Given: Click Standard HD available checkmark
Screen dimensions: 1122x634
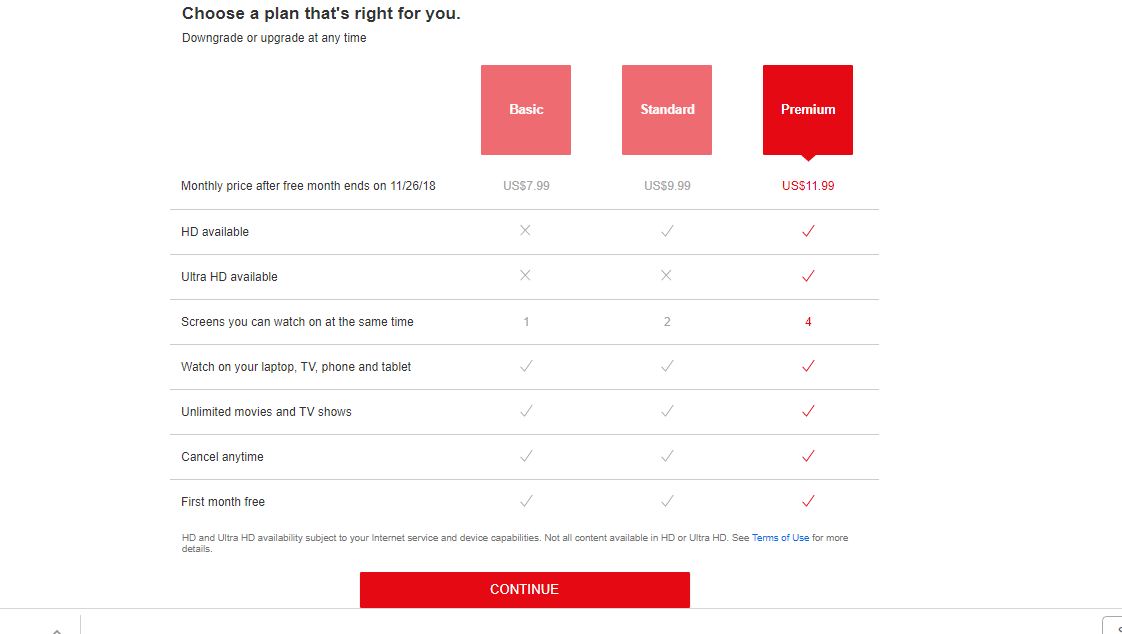Looking at the screenshot, I should pos(667,231).
